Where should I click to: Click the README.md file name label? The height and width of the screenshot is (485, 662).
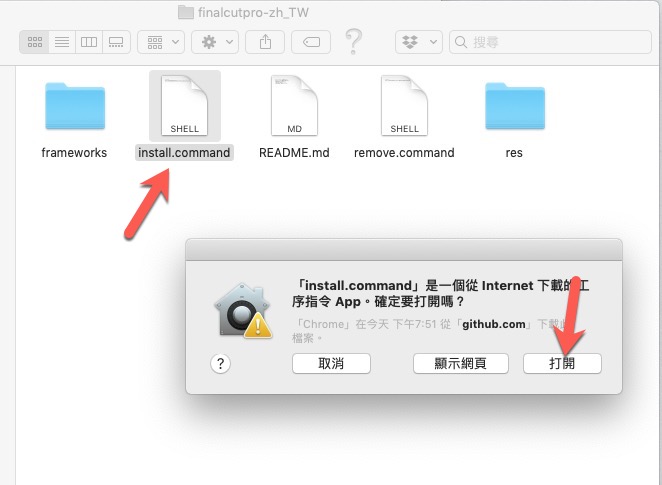[294, 153]
